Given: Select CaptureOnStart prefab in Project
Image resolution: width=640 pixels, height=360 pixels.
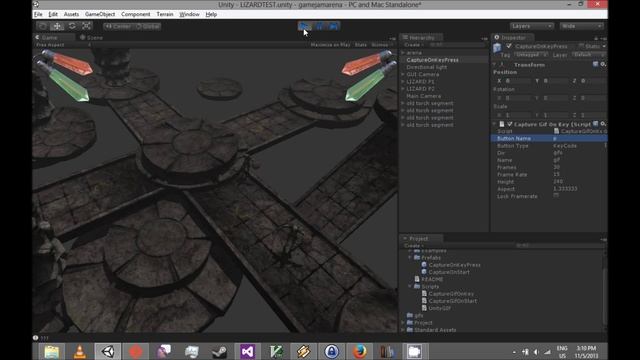Looking at the screenshot, I should (449, 272).
